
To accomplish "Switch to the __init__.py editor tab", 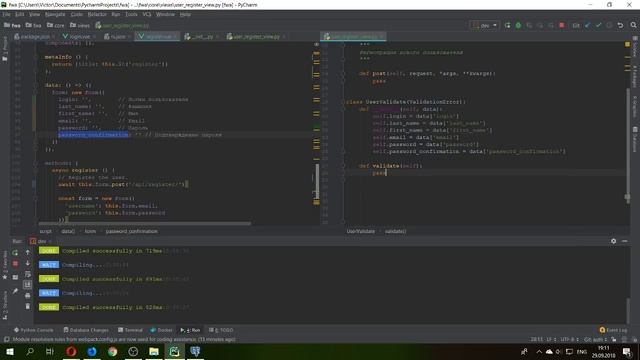I will point(202,36).
